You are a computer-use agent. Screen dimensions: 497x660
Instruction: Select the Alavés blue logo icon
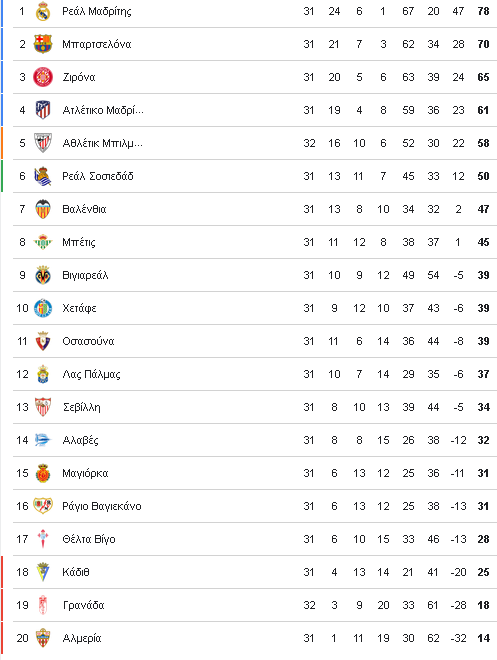(43, 440)
